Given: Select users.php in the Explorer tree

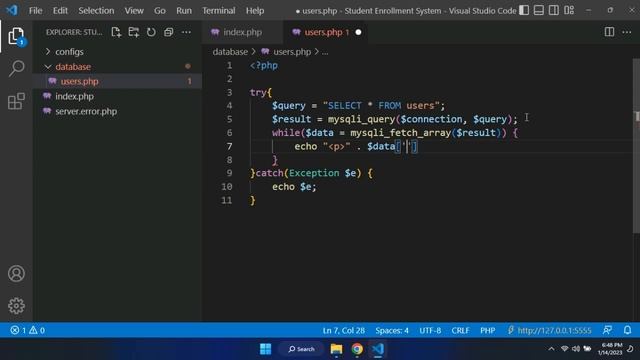Looking at the screenshot, I should tap(79, 81).
